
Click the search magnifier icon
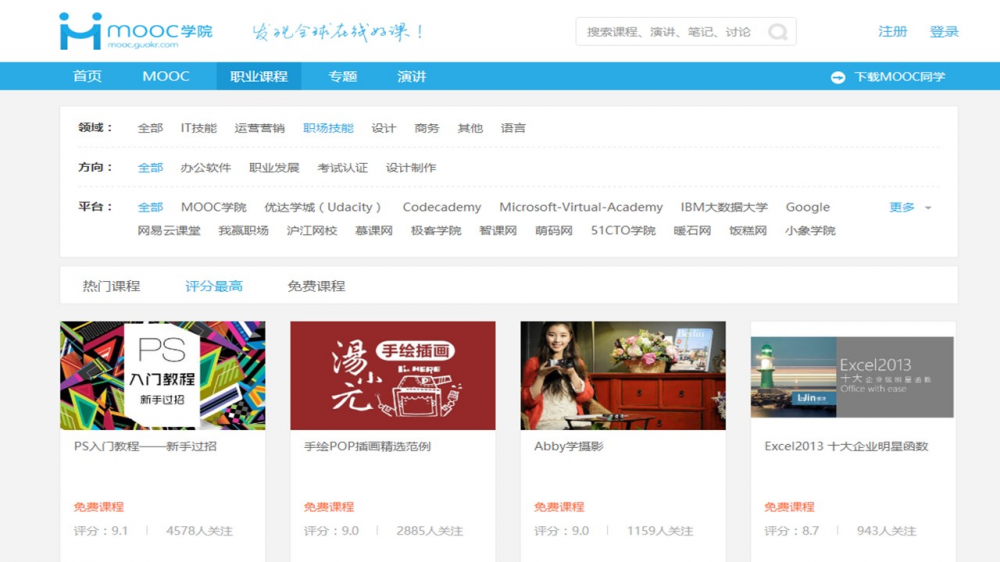(x=777, y=32)
